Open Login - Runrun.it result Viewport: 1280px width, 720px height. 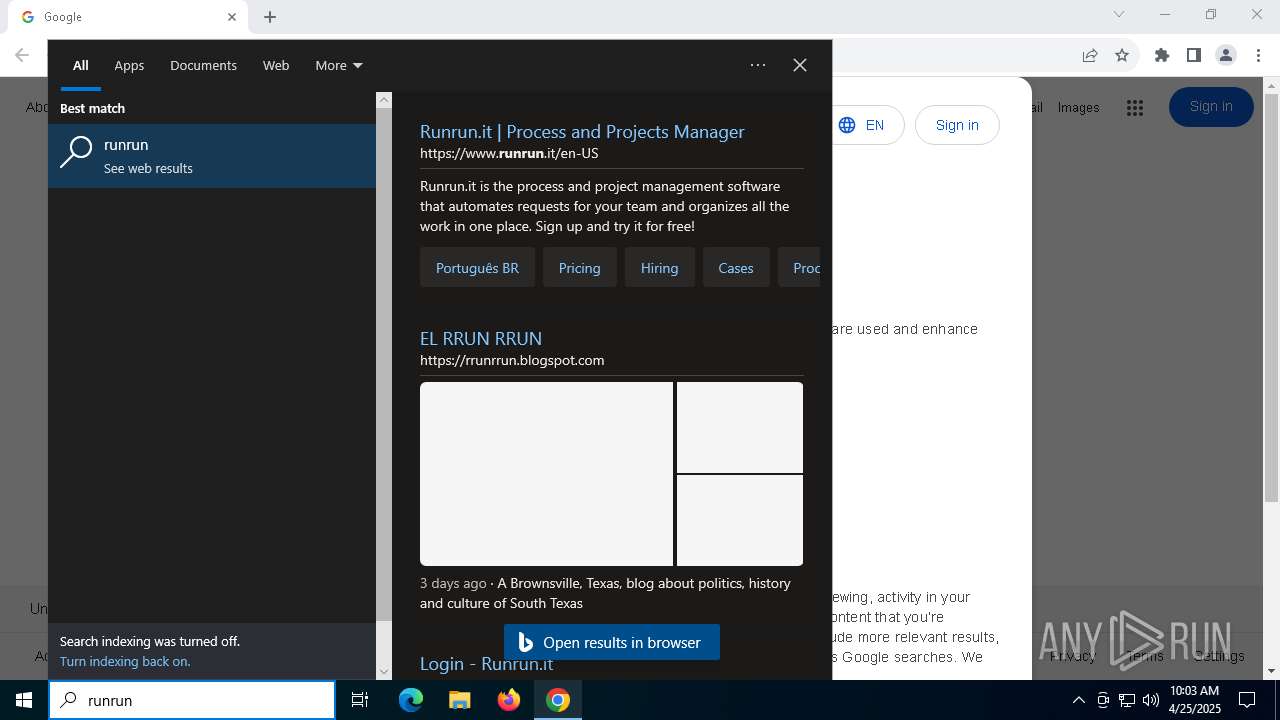486,664
